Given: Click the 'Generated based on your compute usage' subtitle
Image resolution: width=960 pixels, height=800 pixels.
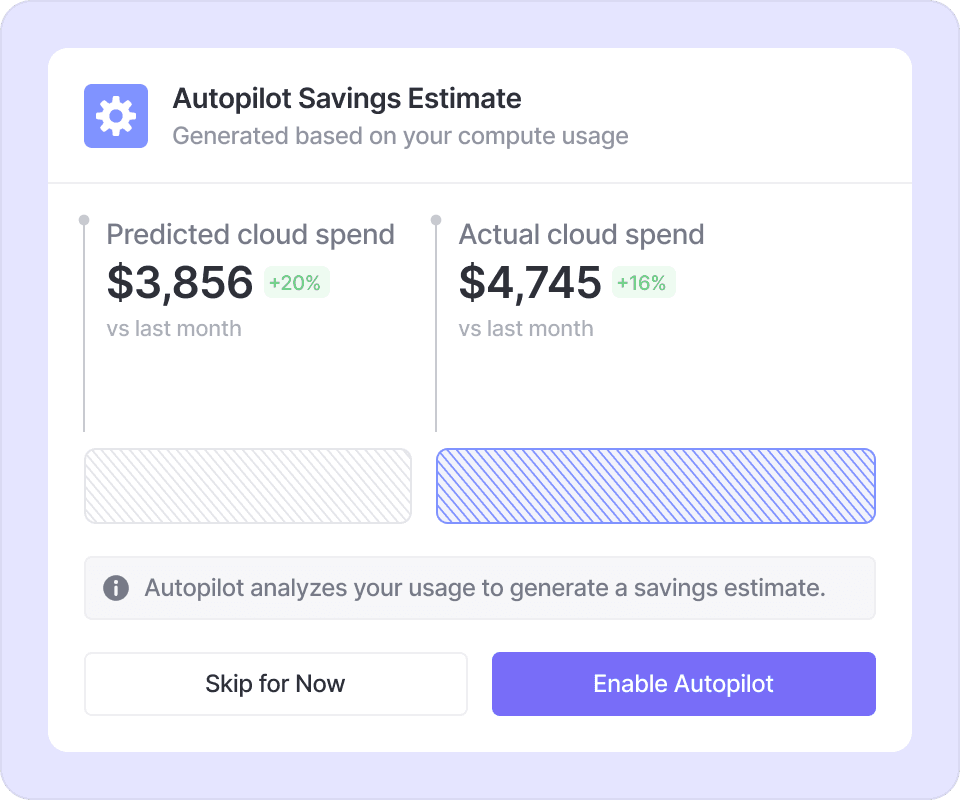Looking at the screenshot, I should 400,136.
